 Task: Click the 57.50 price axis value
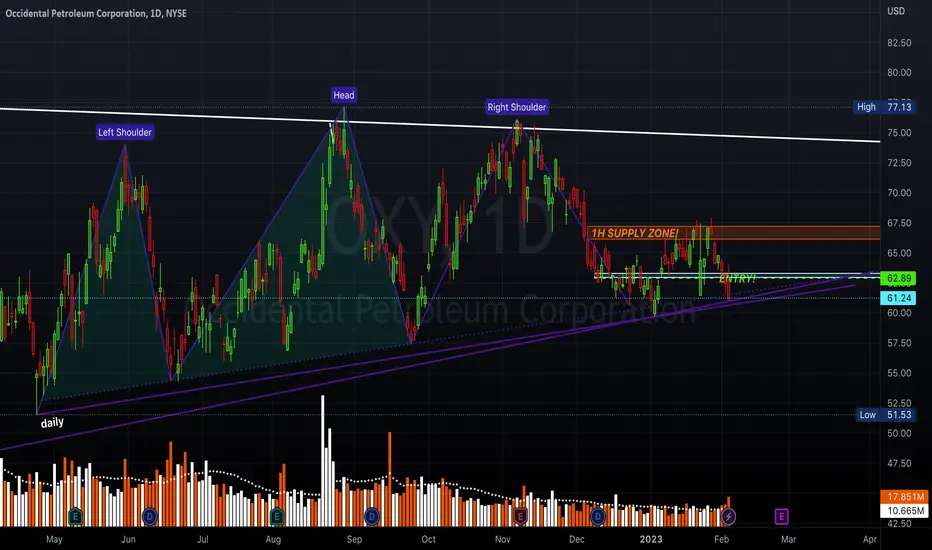point(899,343)
